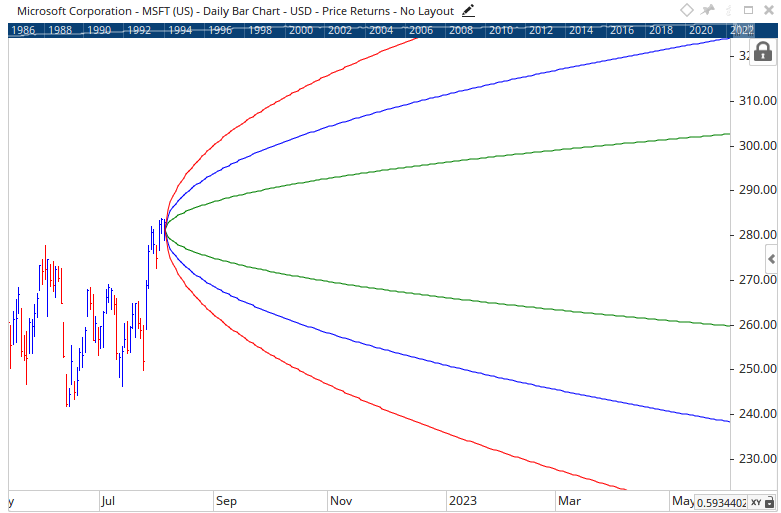Select 2012 on the year navigator bar
The image size is (781, 513).
tap(541, 30)
